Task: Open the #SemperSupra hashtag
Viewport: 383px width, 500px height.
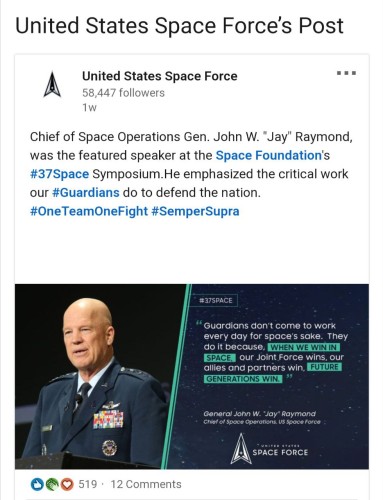Action: click(x=195, y=211)
